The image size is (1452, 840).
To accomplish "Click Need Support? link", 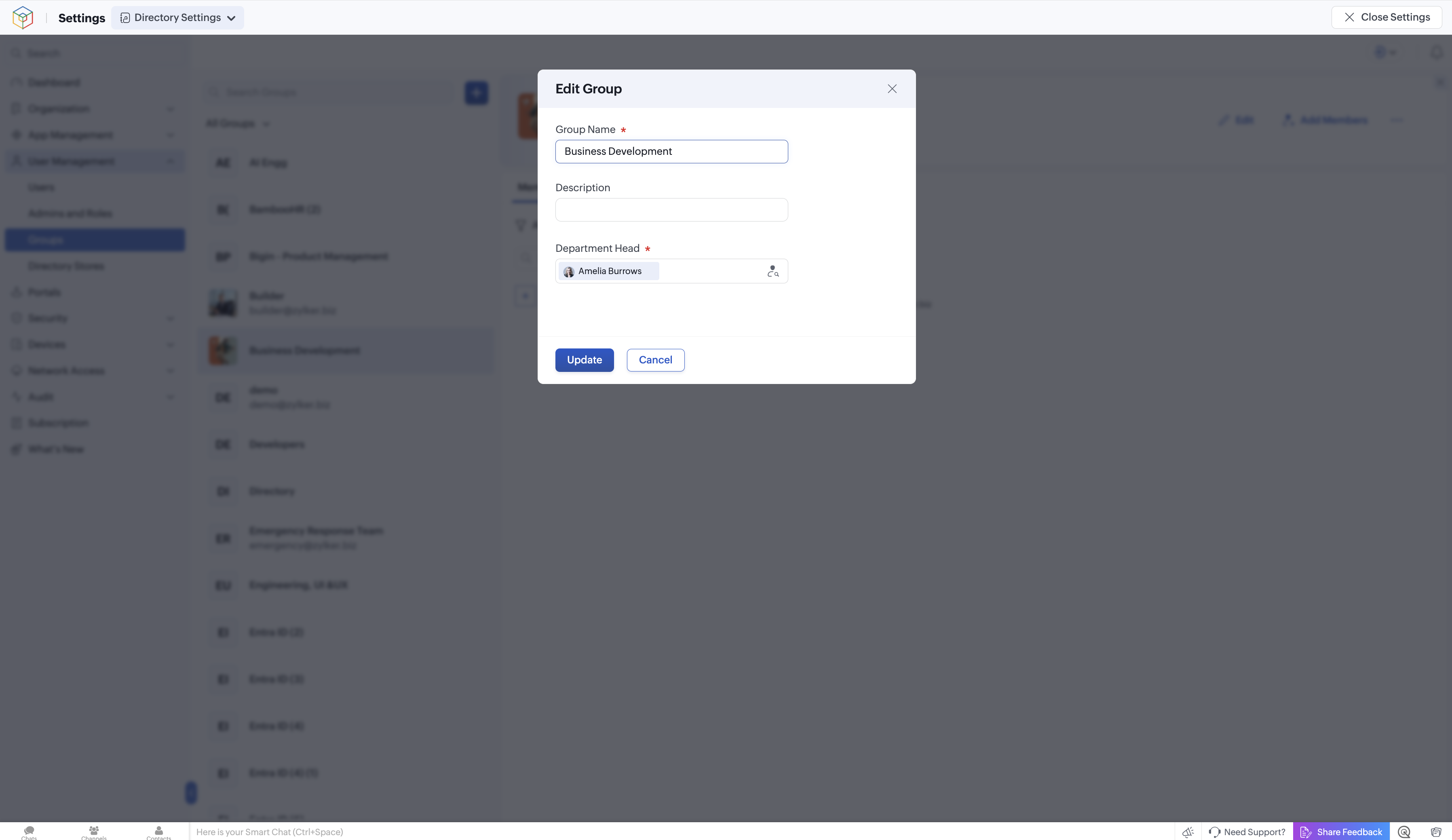I will pyautogui.click(x=1247, y=832).
